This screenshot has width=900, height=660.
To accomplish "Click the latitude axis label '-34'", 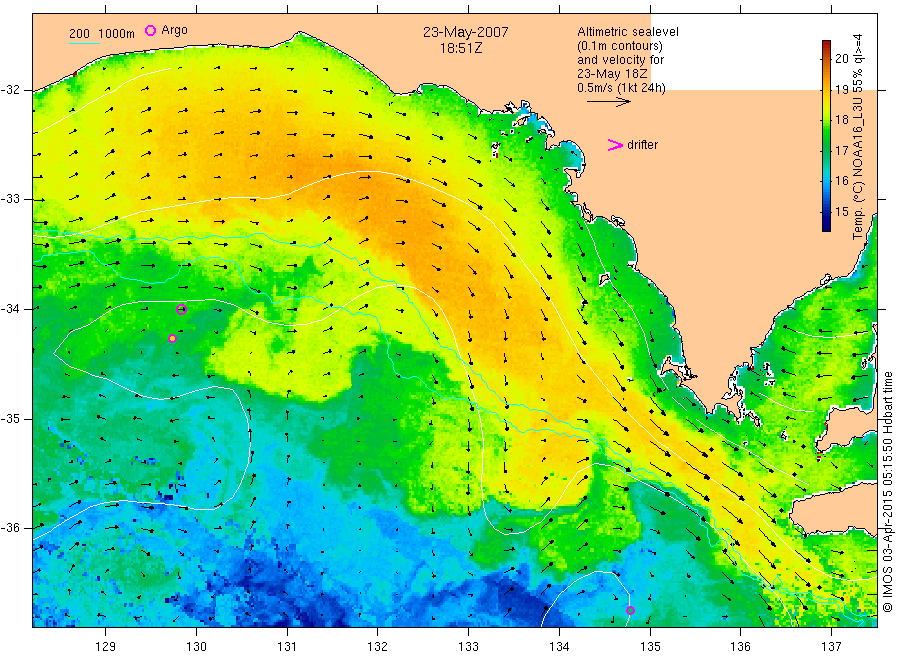I will tap(10, 309).
